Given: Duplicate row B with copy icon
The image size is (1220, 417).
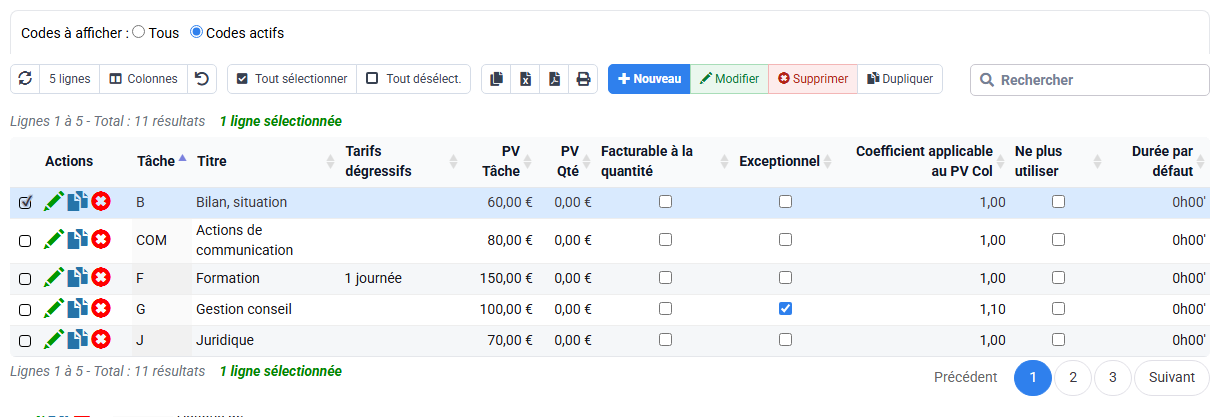Looking at the screenshot, I should (x=77, y=202).
